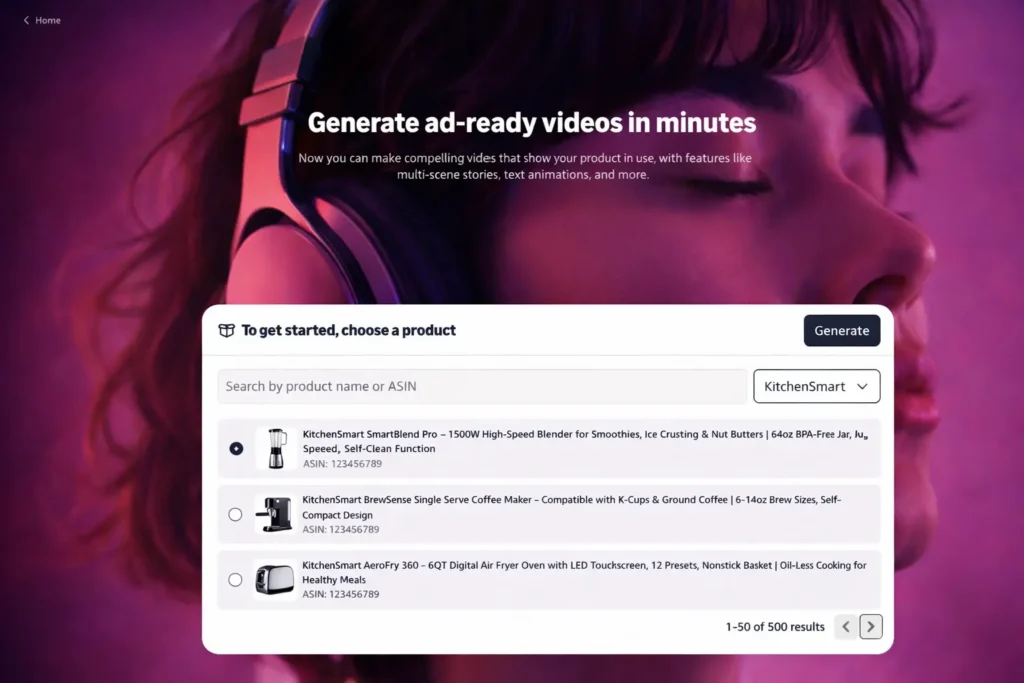The height and width of the screenshot is (683, 1024).
Task: Click the chevron inside the KitchenSmart selector
Action: [x=862, y=386]
